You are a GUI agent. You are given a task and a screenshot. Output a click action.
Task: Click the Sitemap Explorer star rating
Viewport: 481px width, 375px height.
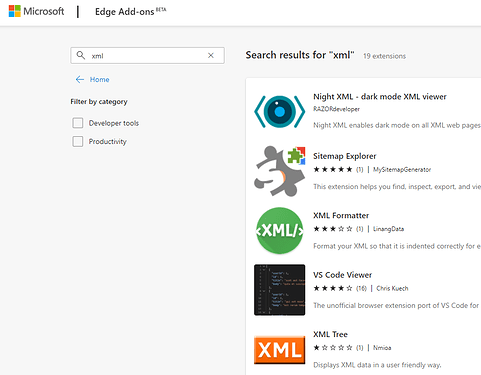(x=333, y=169)
